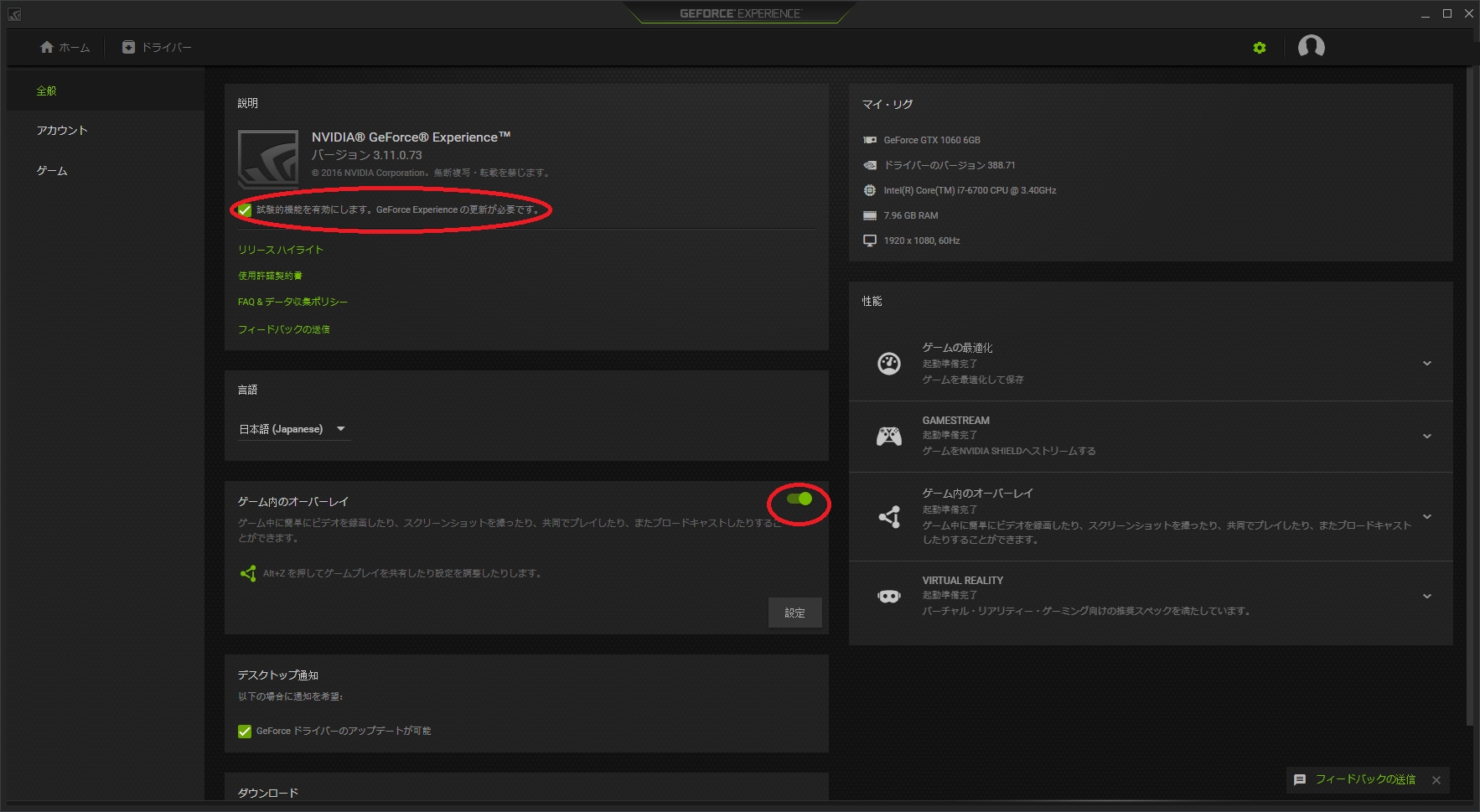This screenshot has height=812, width=1480.
Task: Click the 設定 button for overlay
Action: pos(794,613)
